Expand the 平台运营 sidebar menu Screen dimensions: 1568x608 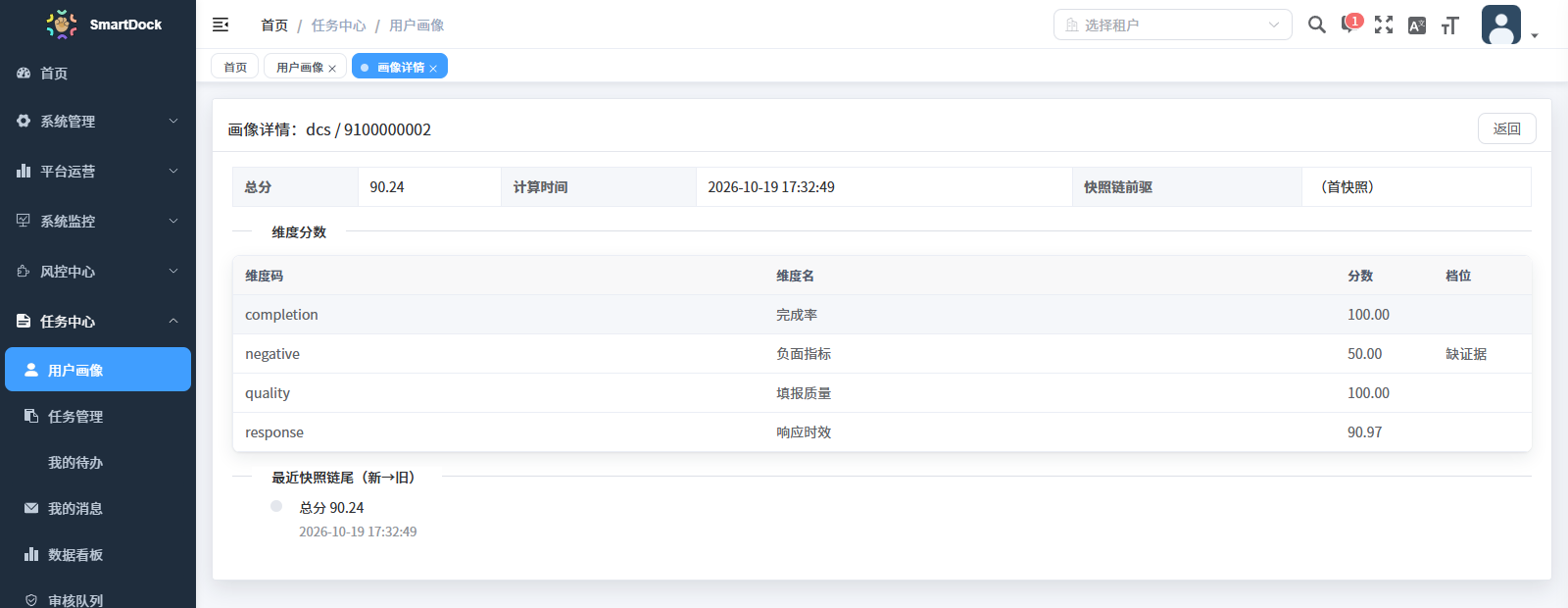tap(98, 172)
